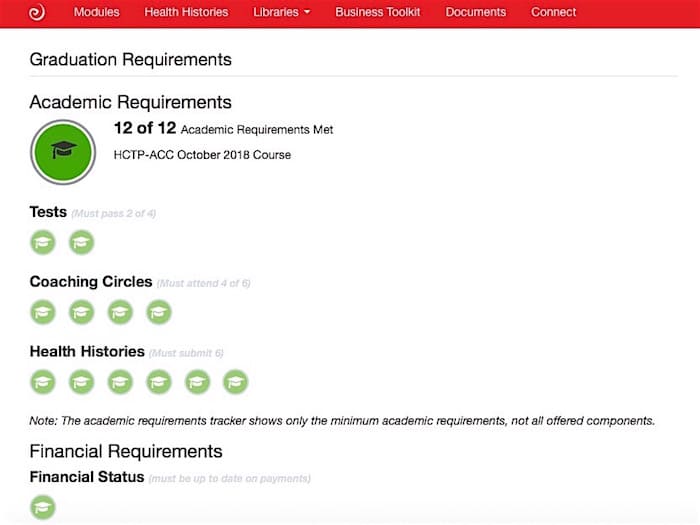
Task: Select the third Coaching Circles badge
Action: tap(120, 312)
